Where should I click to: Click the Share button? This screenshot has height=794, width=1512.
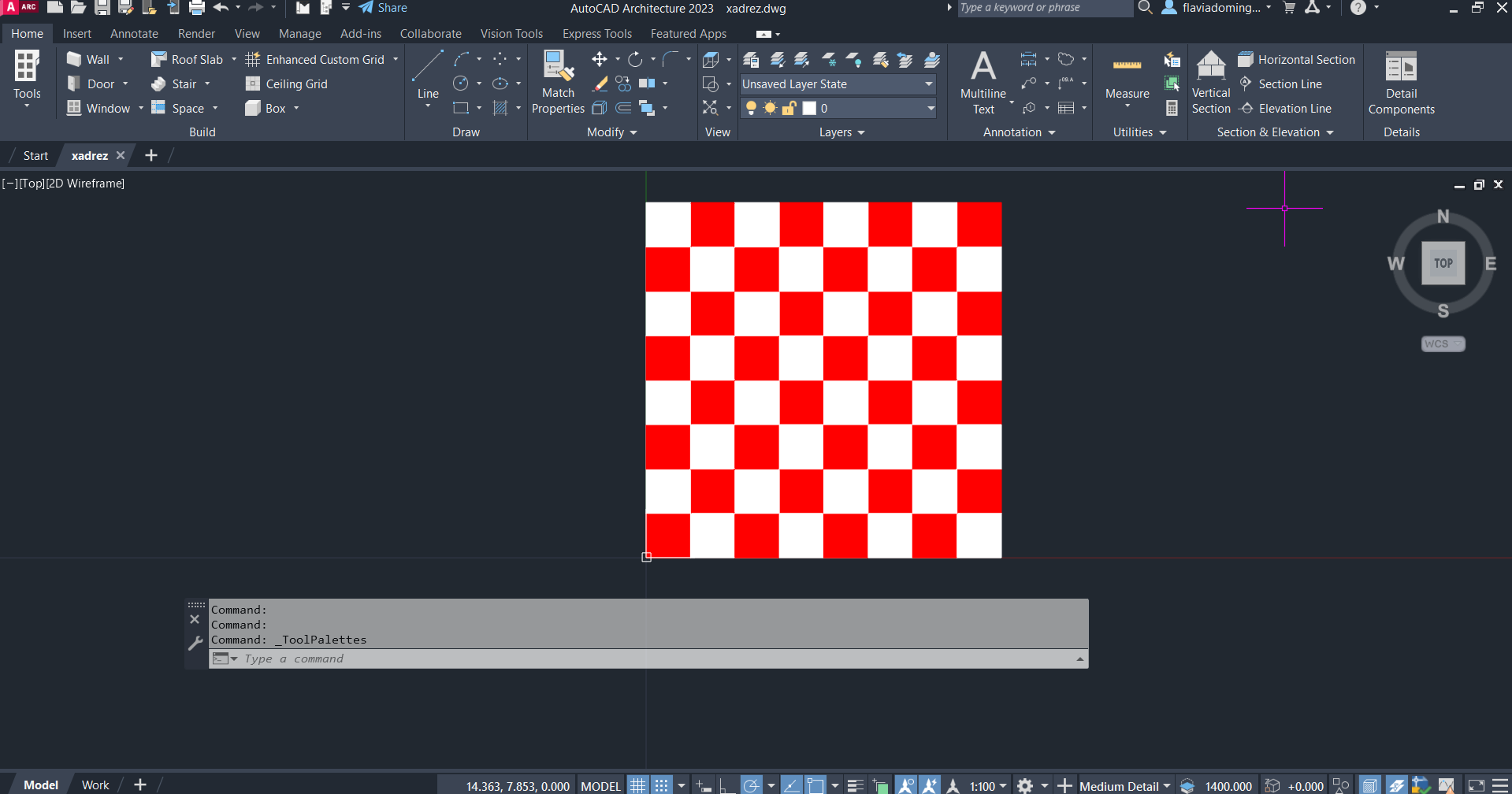[x=384, y=8]
